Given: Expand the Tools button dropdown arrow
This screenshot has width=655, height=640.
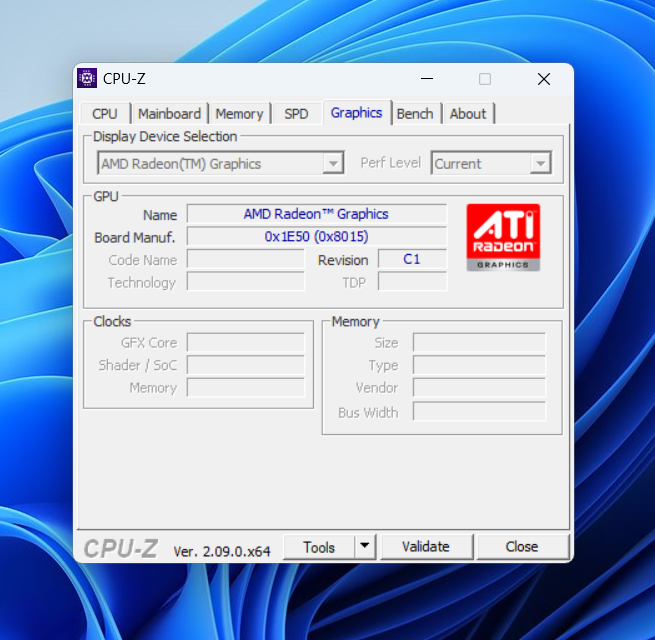Looking at the screenshot, I should click(x=365, y=546).
